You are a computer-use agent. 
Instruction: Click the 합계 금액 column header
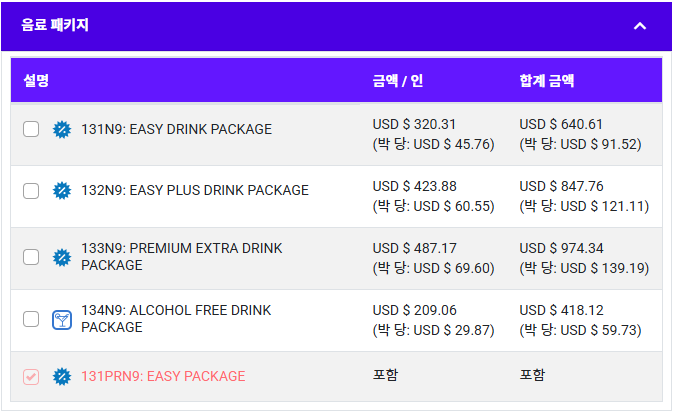coord(546,80)
